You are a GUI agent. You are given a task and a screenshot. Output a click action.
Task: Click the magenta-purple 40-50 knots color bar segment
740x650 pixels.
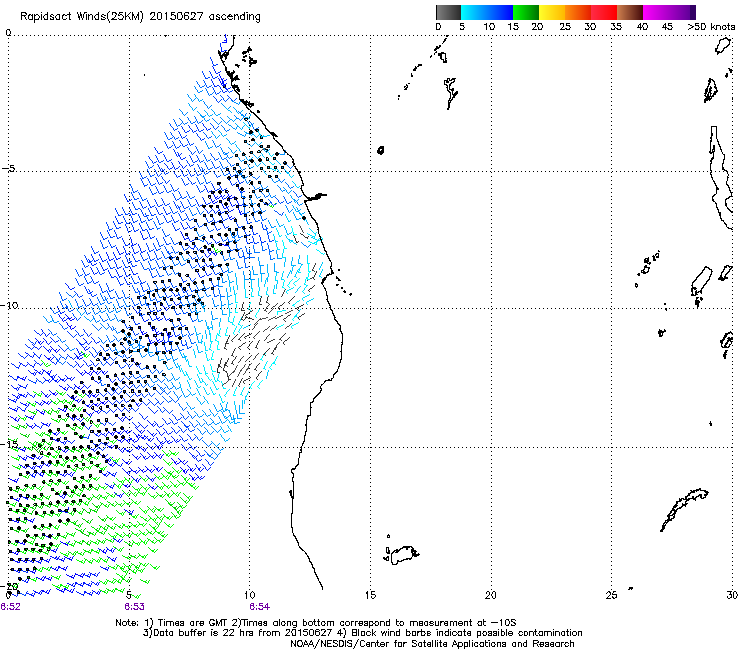(x=669, y=12)
